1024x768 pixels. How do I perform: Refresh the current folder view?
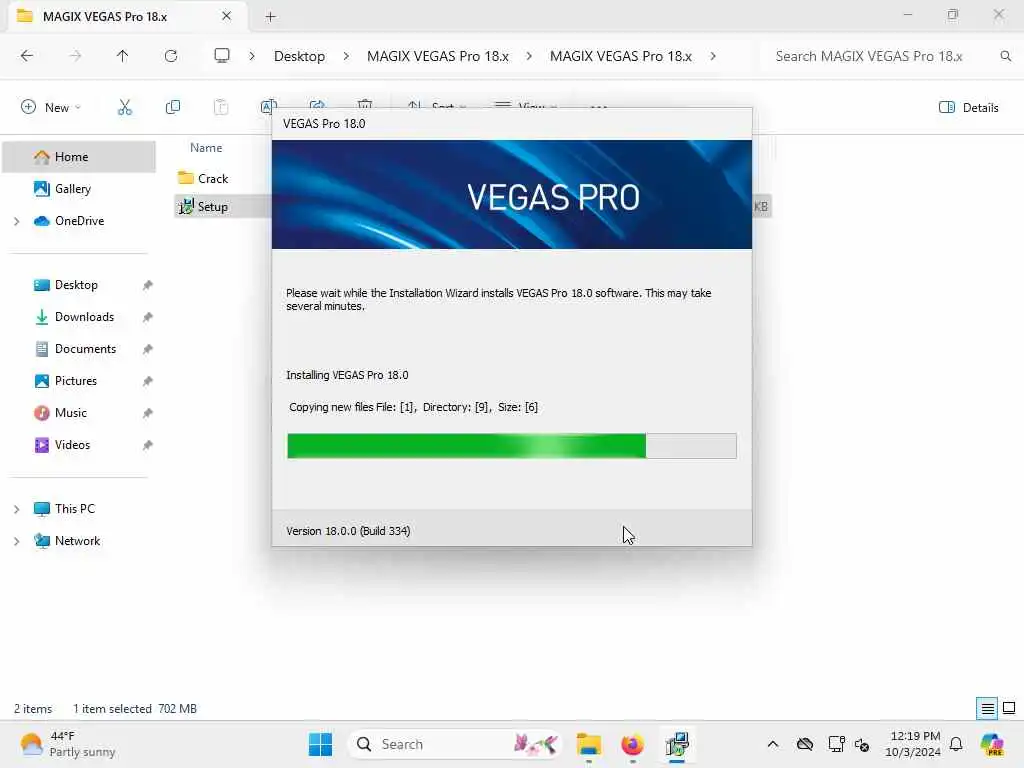(x=171, y=56)
